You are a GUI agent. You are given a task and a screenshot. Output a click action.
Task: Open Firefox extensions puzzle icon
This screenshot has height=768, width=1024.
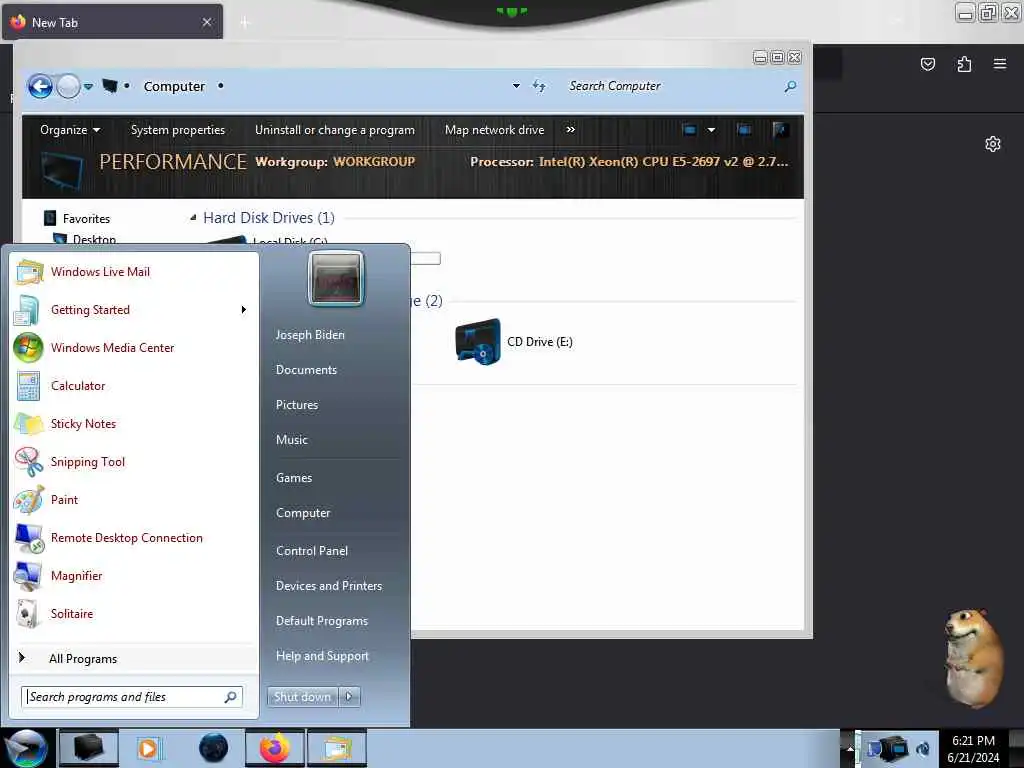click(964, 64)
